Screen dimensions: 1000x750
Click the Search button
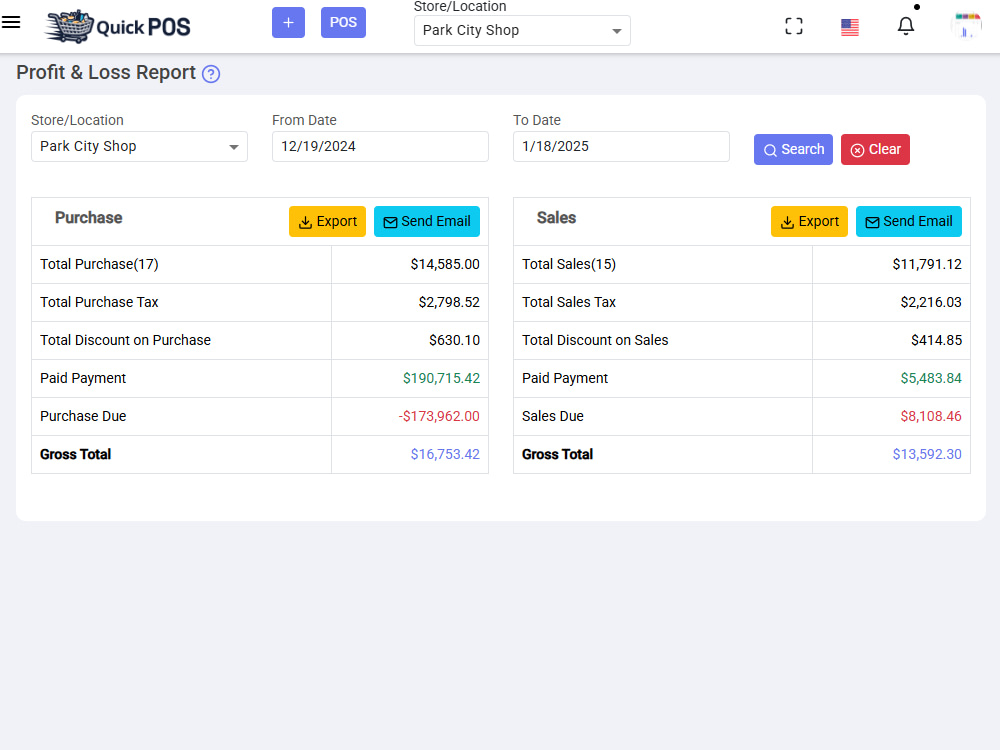click(x=793, y=149)
